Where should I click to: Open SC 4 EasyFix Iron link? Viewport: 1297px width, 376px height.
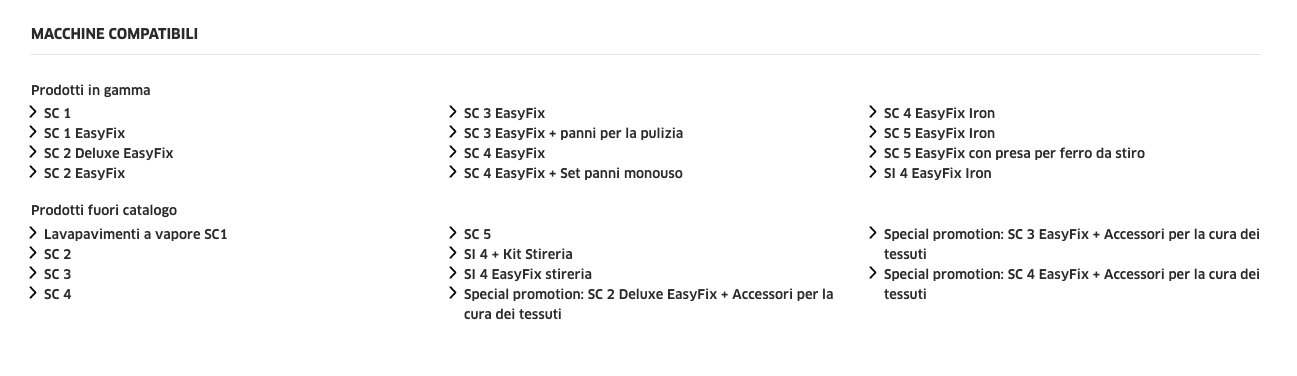[939, 113]
